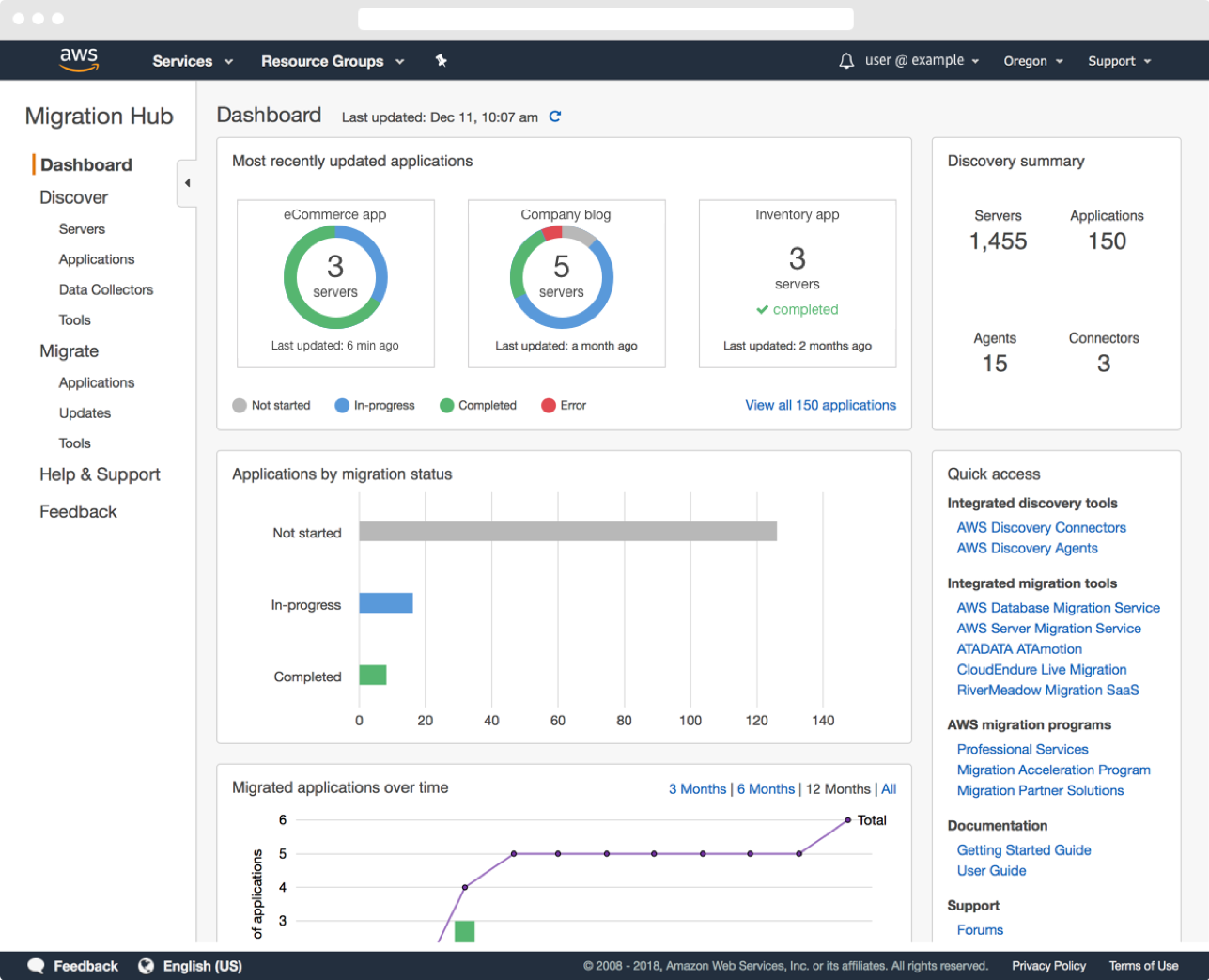Toggle the Error legend red swatch
Viewport: 1209px width, 980px height.
549,406
